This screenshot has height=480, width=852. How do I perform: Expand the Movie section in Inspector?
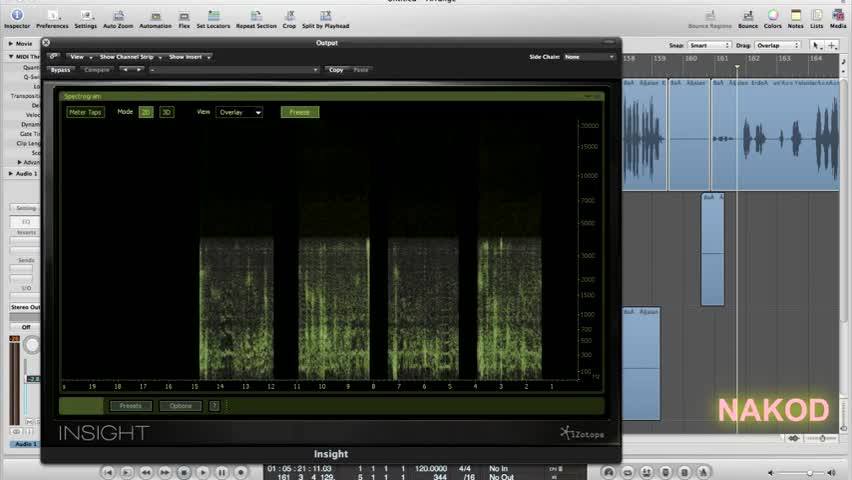click(10, 43)
